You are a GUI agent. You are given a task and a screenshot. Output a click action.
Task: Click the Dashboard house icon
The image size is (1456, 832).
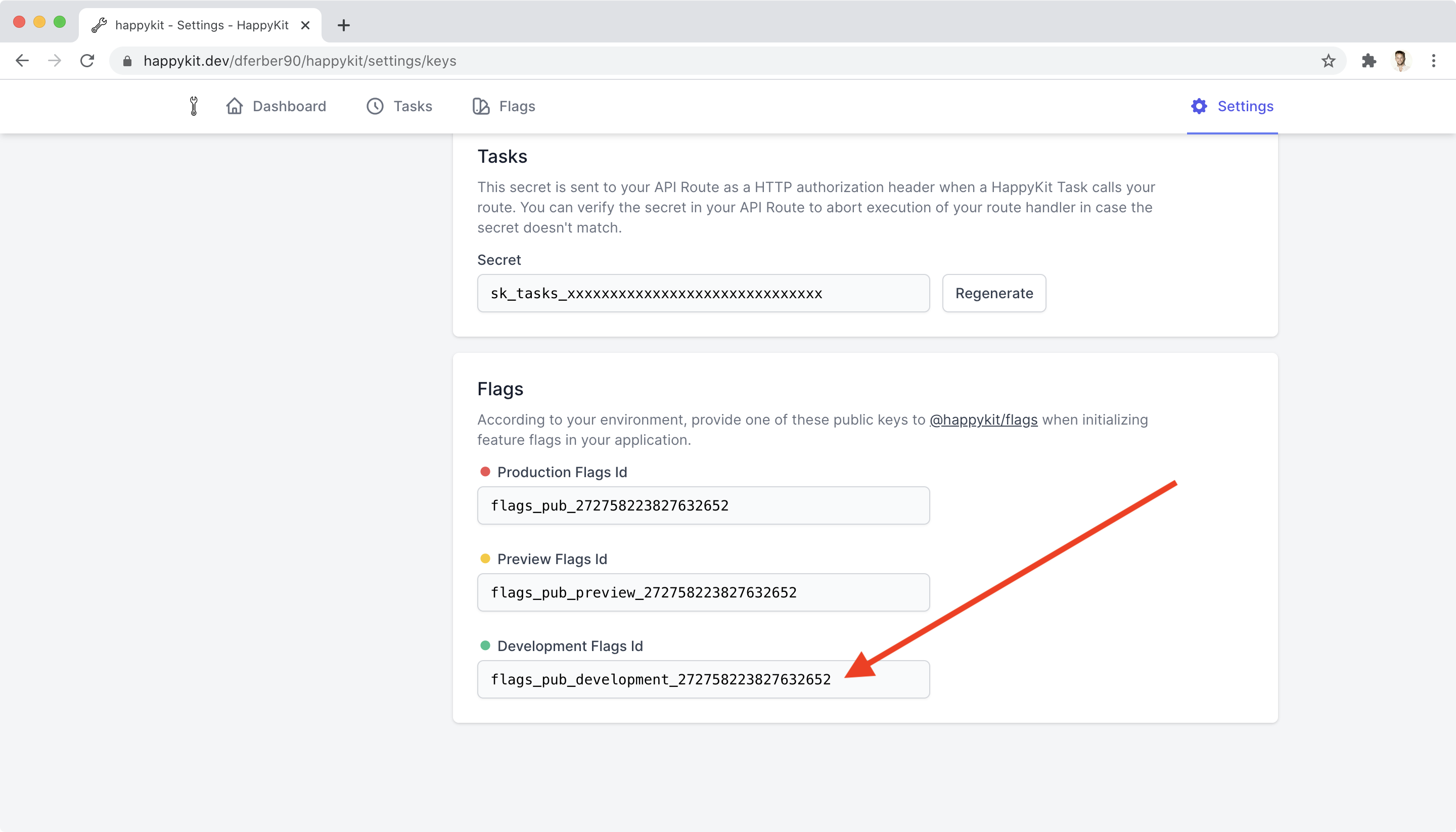[234, 106]
